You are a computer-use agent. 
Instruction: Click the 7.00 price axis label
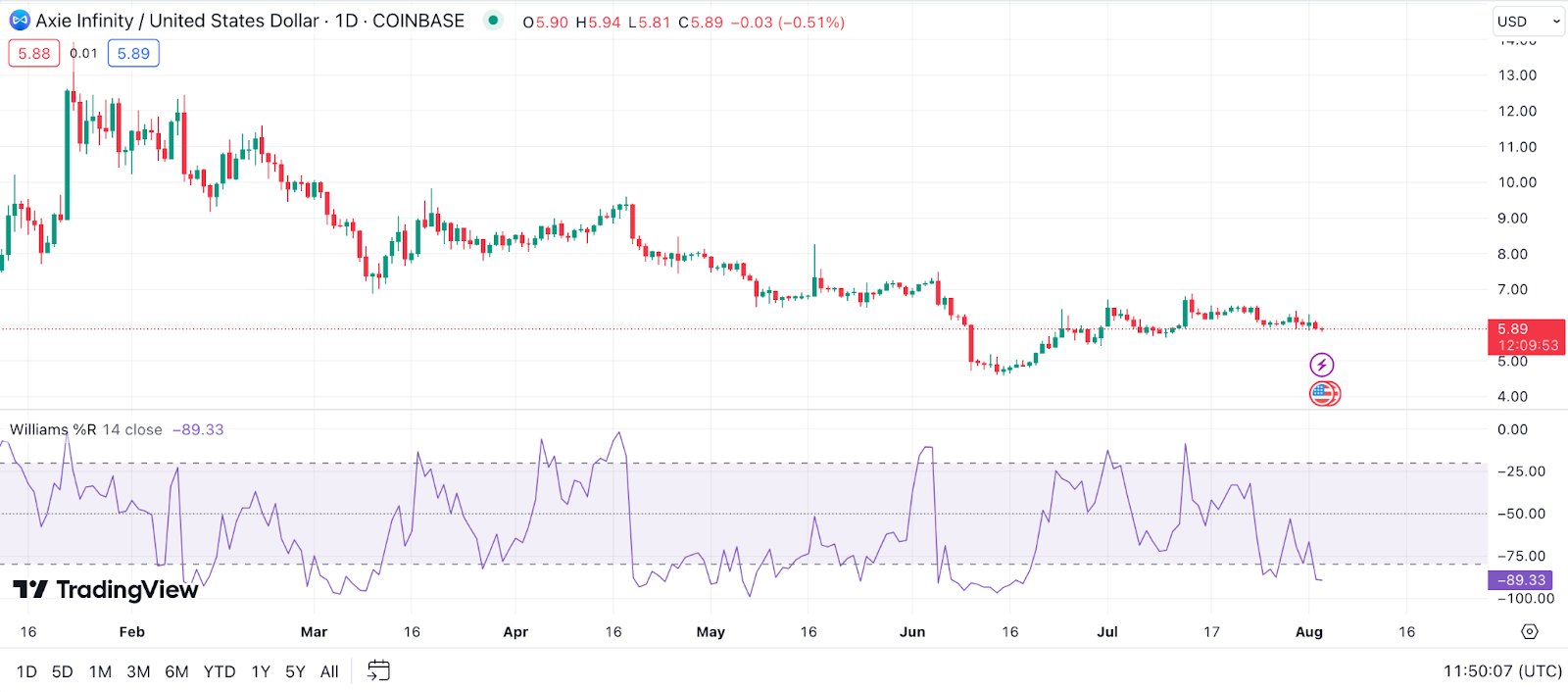click(1513, 289)
